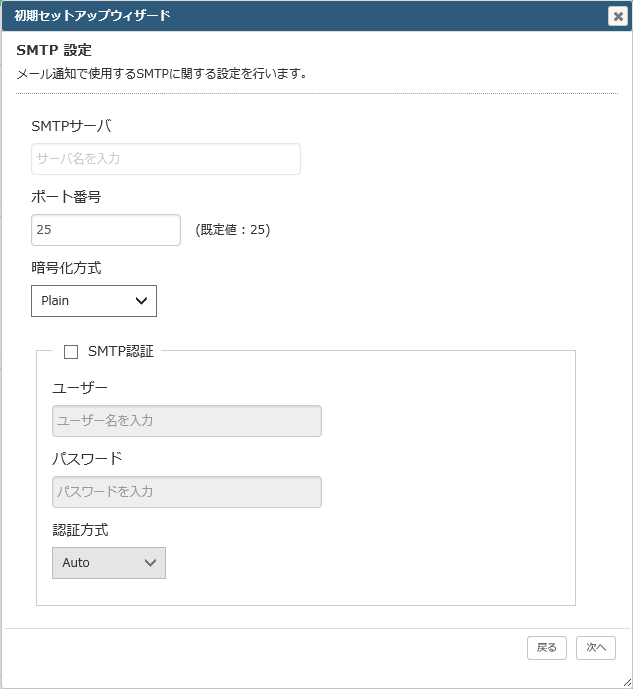Image resolution: width=633 pixels, height=689 pixels.
Task: Click the 暗号化方式 label
Action: (x=66, y=268)
